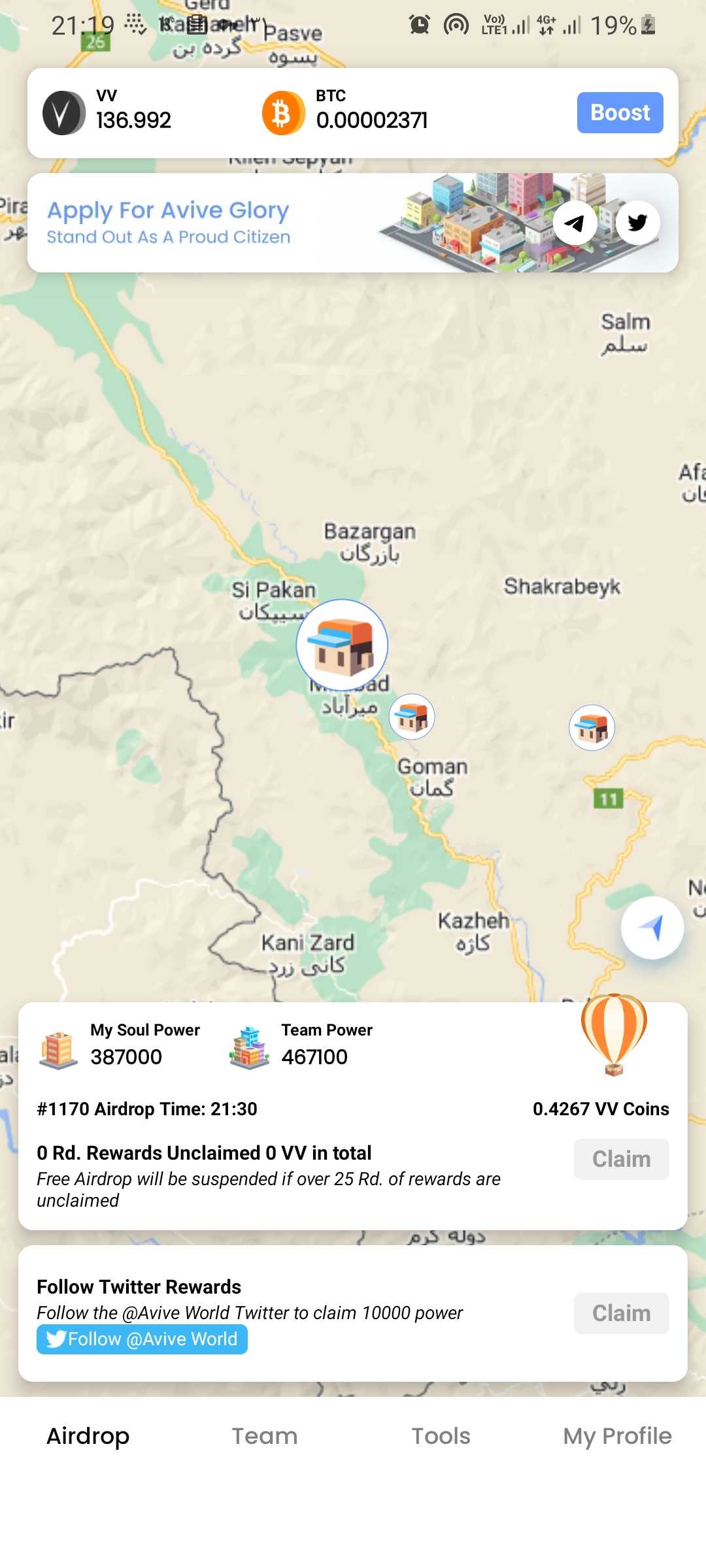Tap the Twitter bird icon on the banner
Image resolution: width=706 pixels, height=1568 pixels.
click(637, 223)
